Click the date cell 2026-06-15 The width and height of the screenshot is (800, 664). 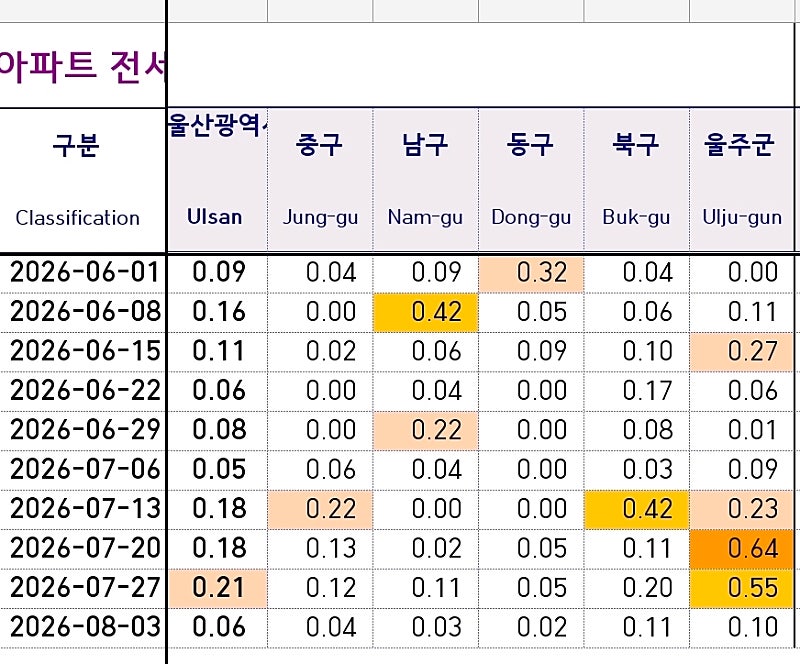click(83, 352)
